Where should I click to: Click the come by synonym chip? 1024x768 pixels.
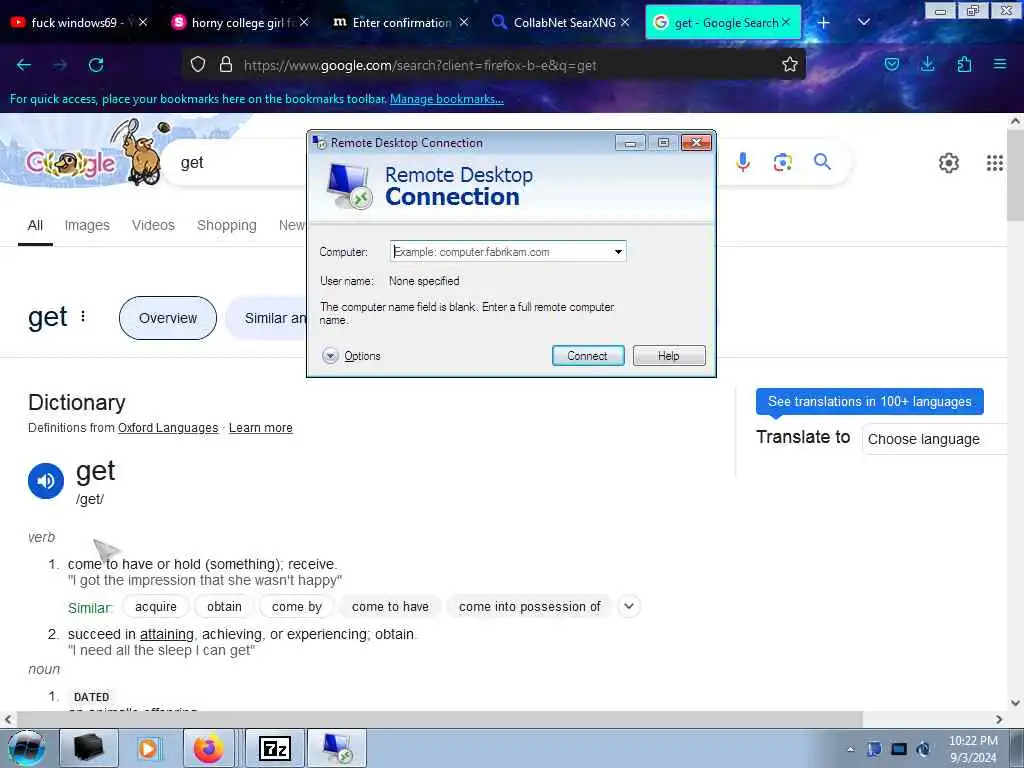[x=296, y=607]
